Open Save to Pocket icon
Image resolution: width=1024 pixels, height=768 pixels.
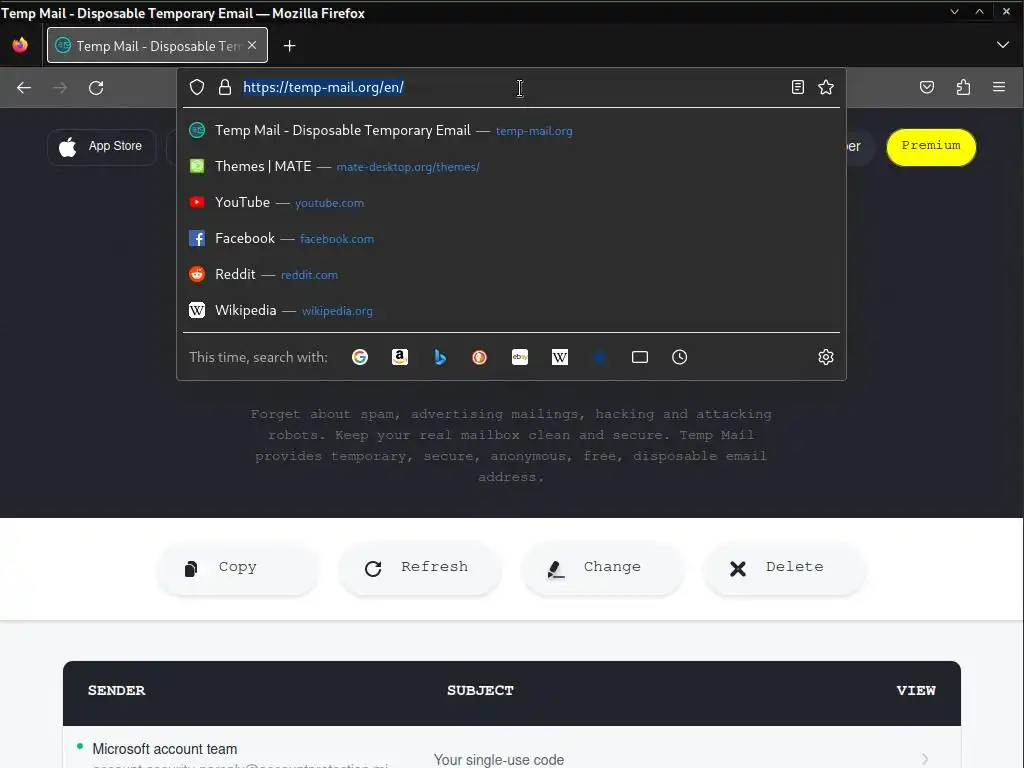(927, 88)
